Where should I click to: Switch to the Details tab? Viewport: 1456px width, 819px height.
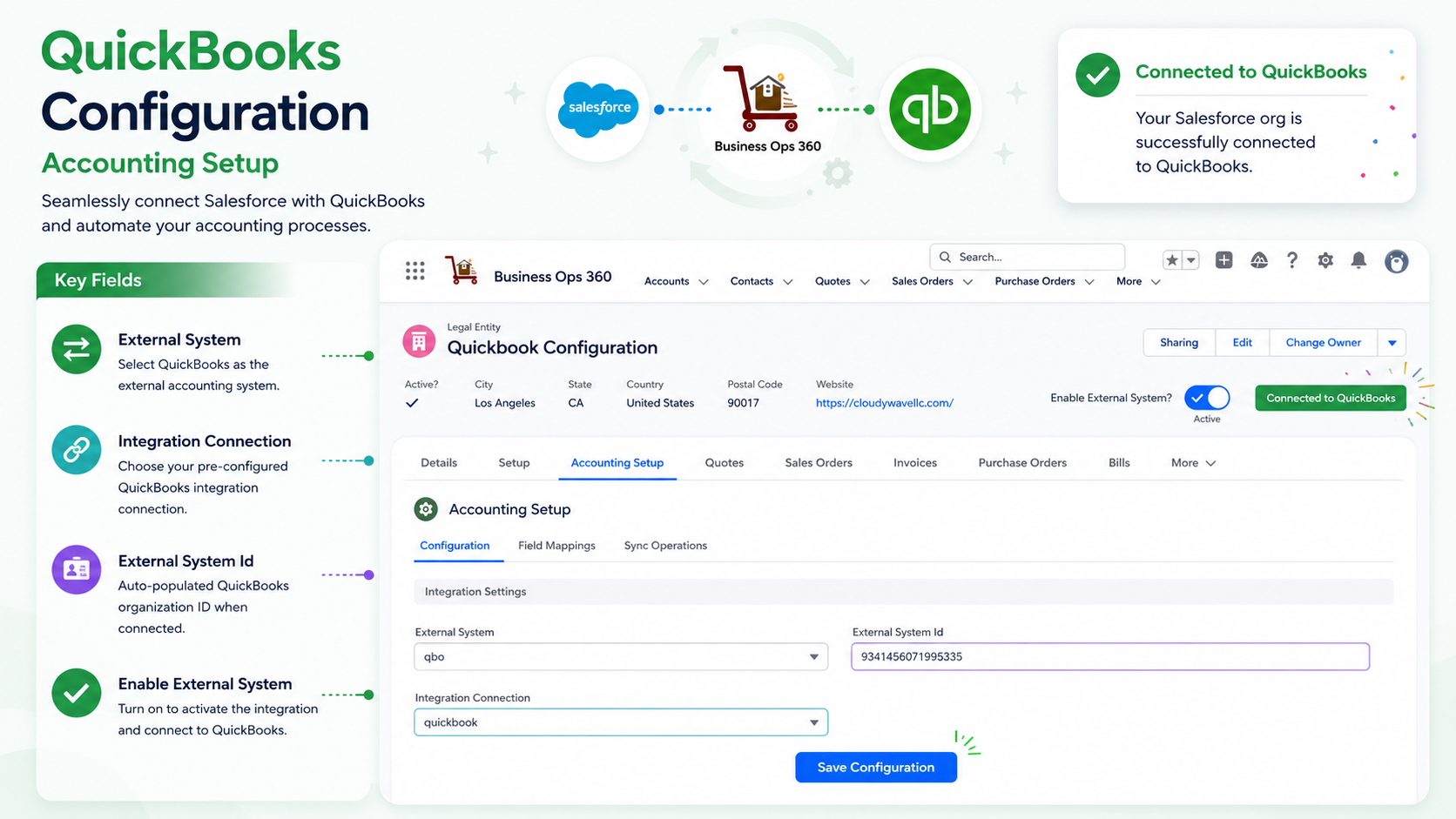(x=439, y=463)
